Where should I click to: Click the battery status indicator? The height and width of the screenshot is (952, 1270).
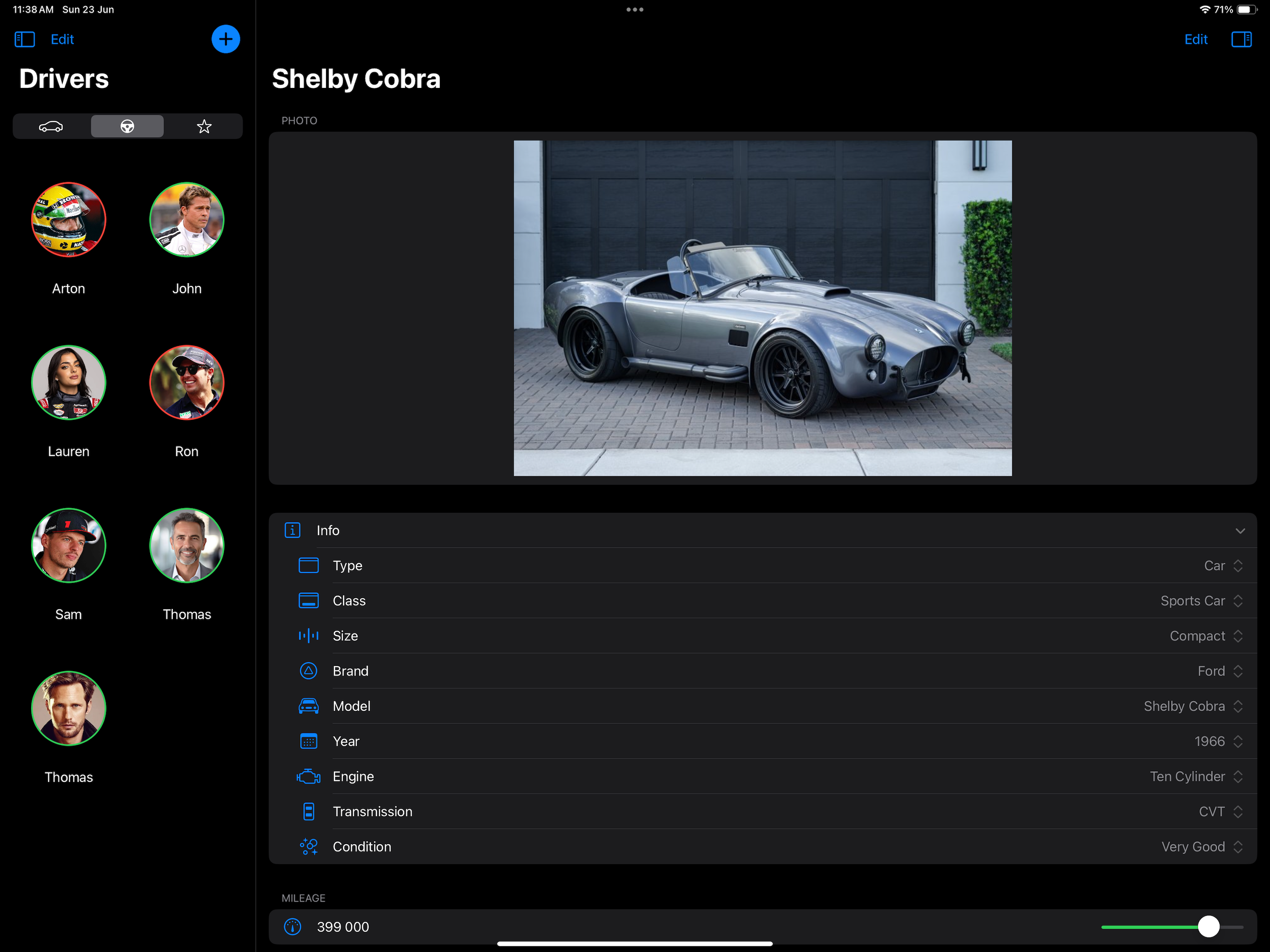point(1246,9)
